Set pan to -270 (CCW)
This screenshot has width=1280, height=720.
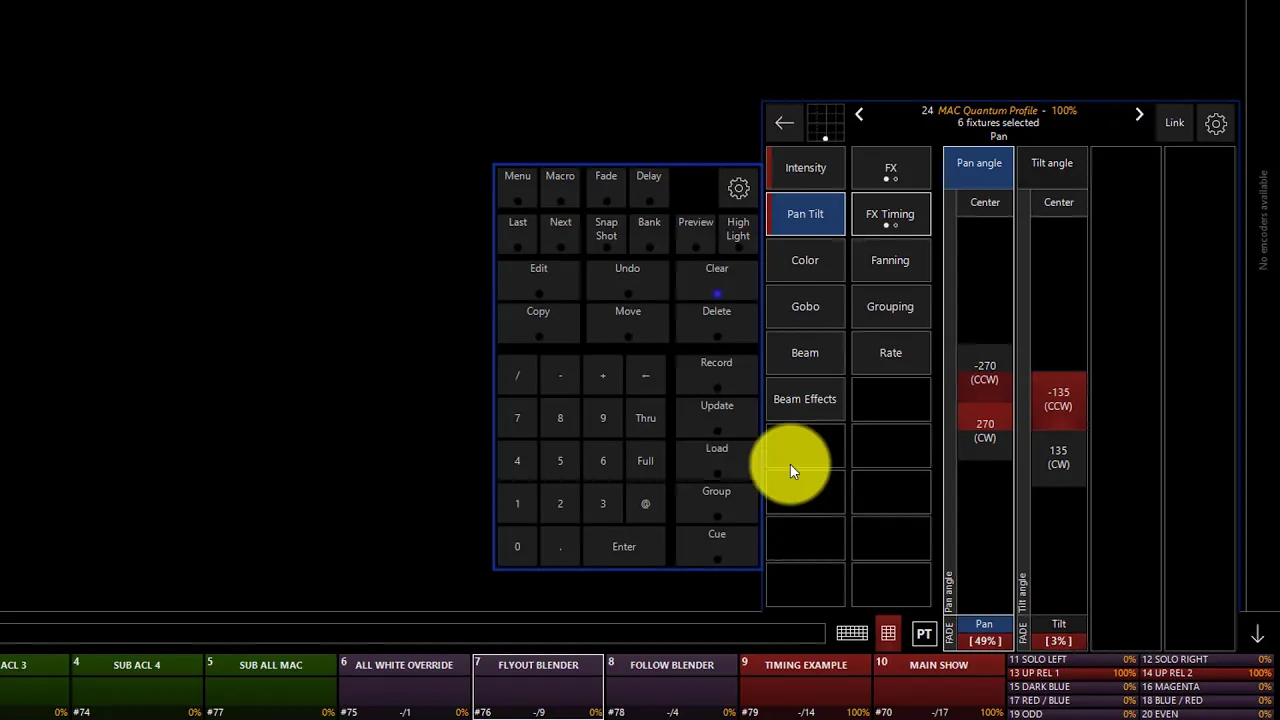coord(985,374)
